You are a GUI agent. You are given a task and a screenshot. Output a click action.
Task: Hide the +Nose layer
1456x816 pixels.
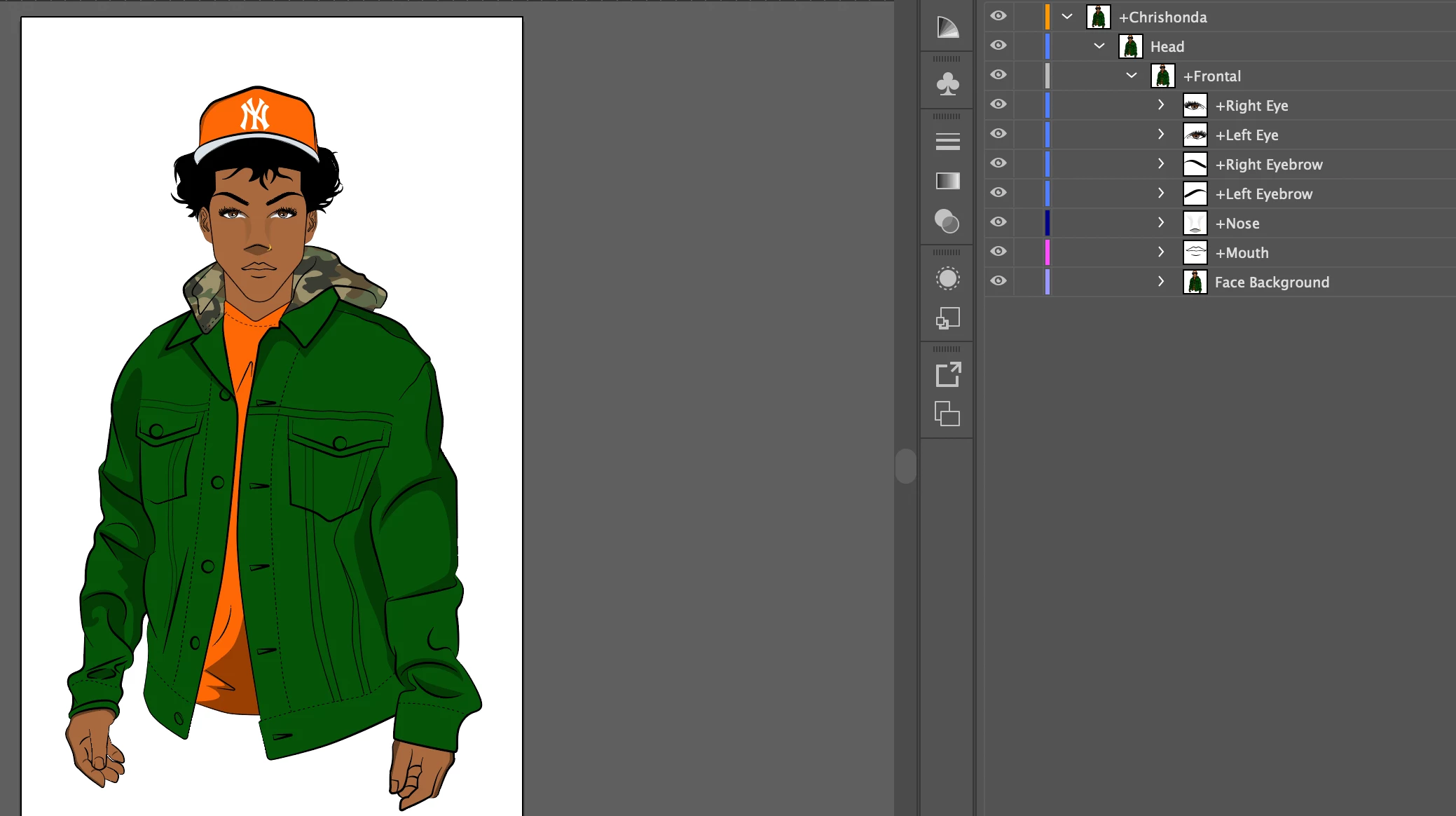(998, 222)
